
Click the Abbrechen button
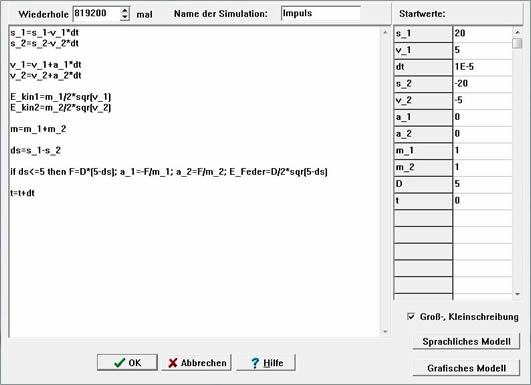pos(196,363)
